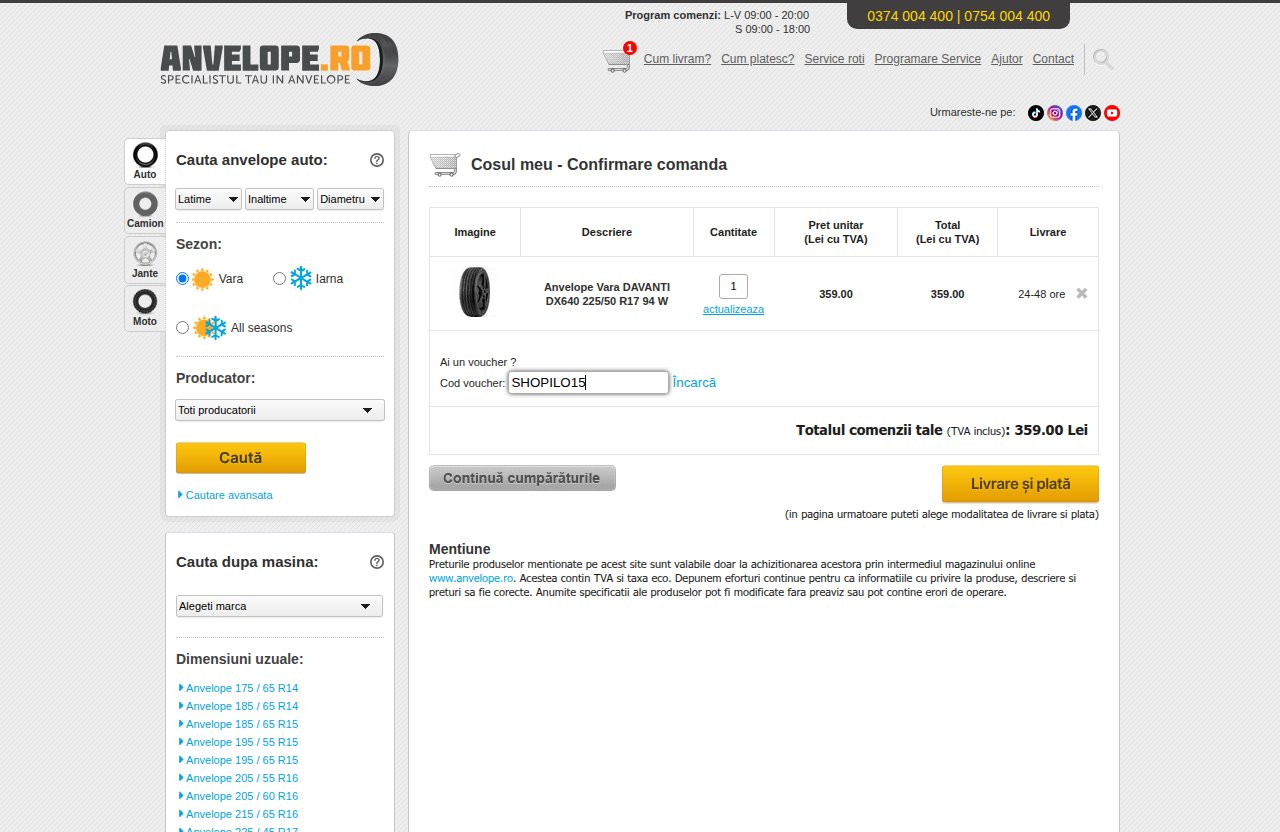Select the Vara season radio button
This screenshot has width=1280, height=832.
182,279
